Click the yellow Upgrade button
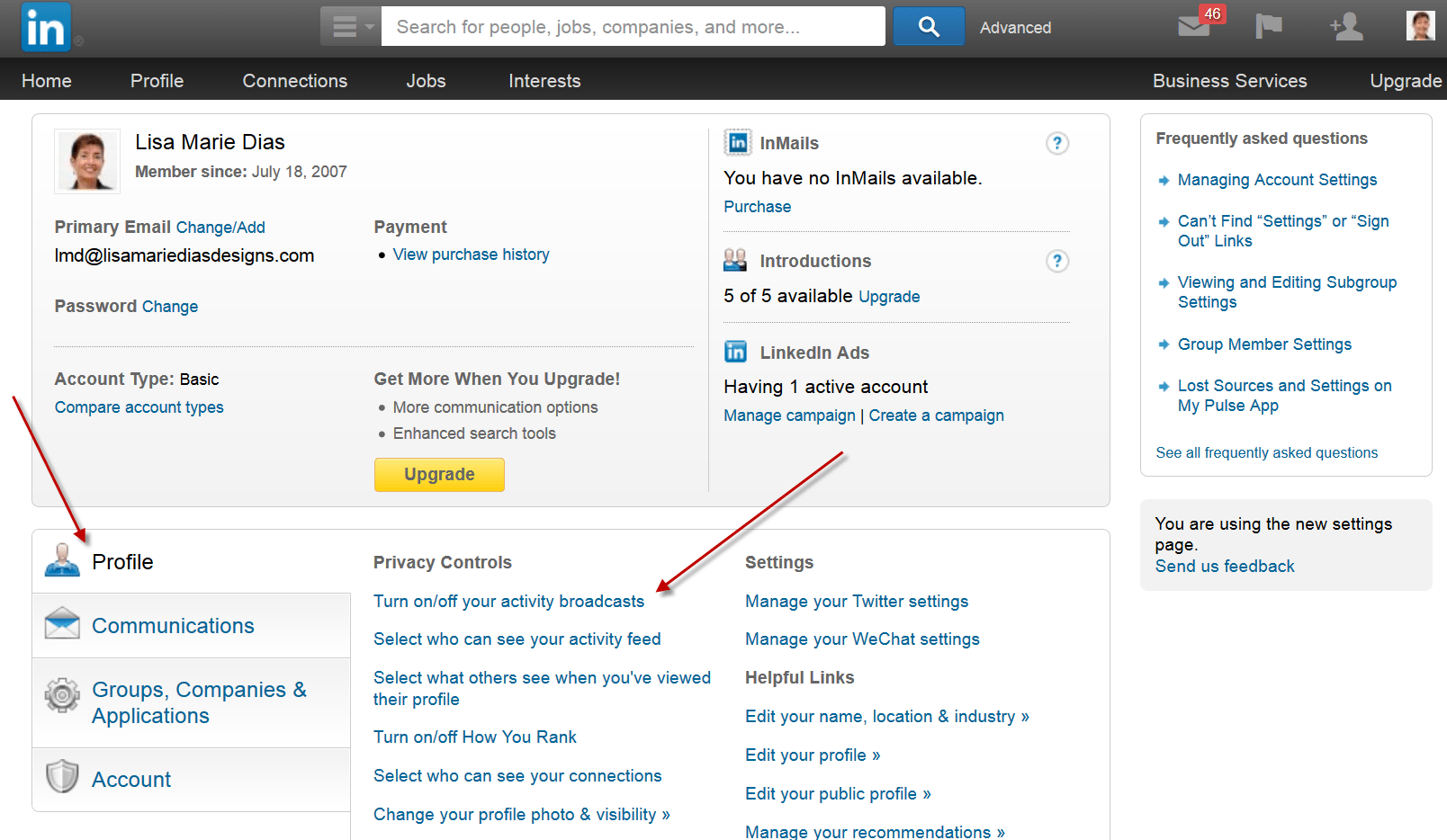Viewport: 1447px width, 840px height. click(439, 474)
